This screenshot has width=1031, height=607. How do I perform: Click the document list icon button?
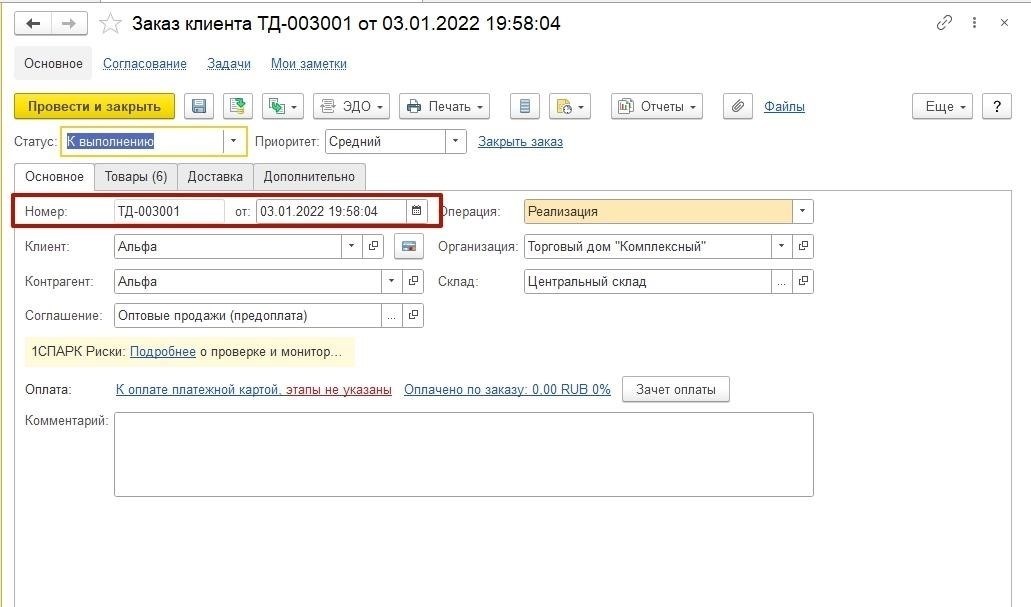click(525, 107)
